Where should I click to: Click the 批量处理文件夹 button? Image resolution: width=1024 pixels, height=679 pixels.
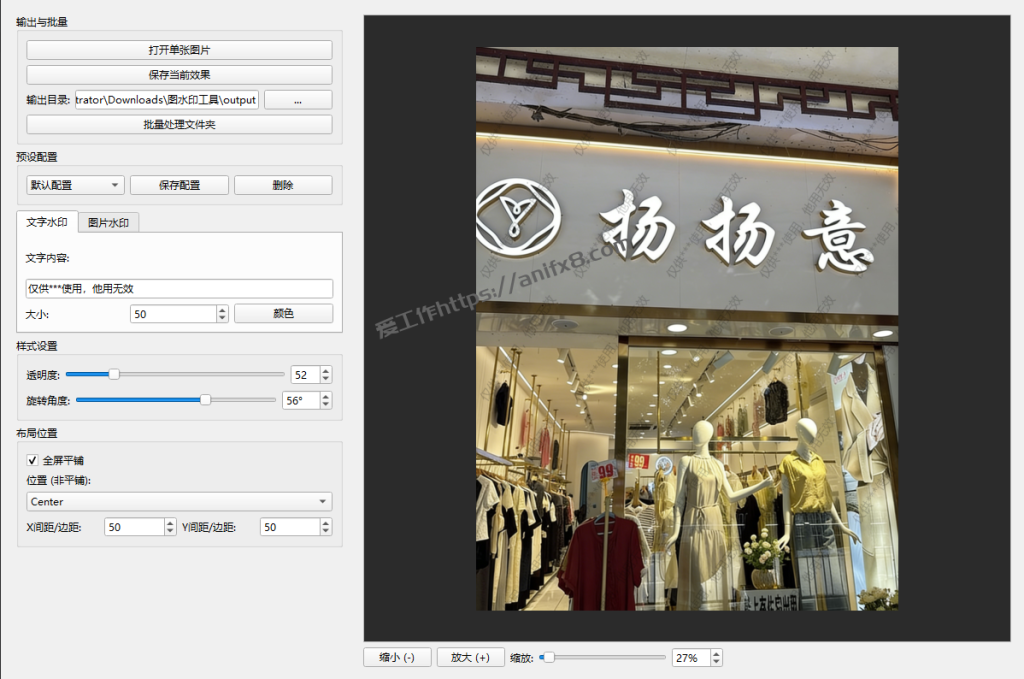pos(179,125)
